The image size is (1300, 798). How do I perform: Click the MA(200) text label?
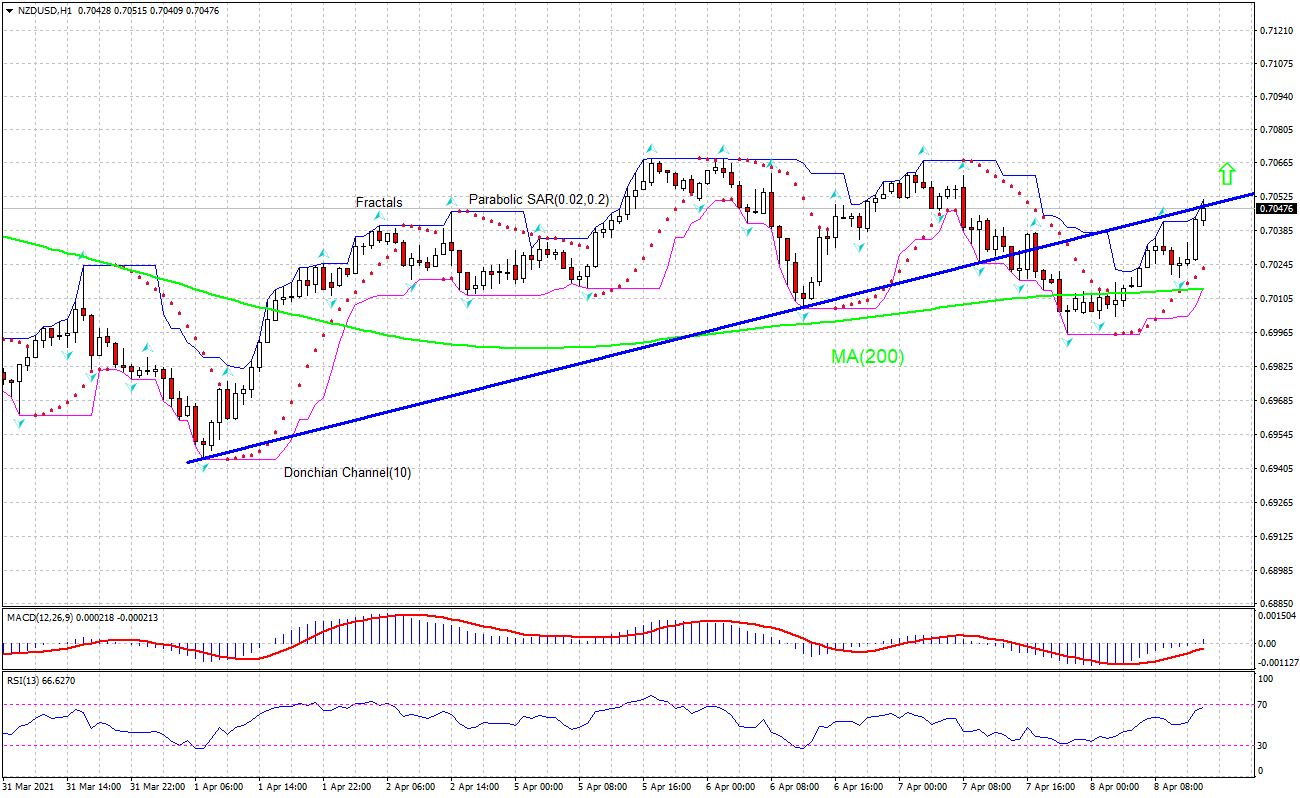[x=864, y=358]
